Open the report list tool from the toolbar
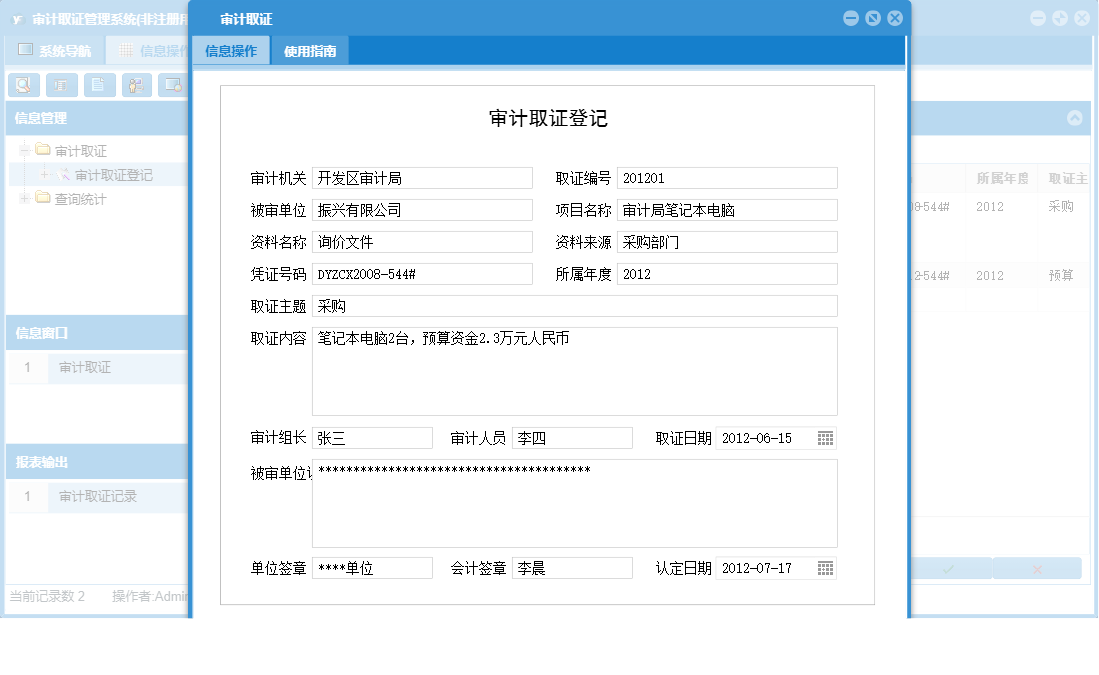This screenshot has height=675, width=1099. 62,85
